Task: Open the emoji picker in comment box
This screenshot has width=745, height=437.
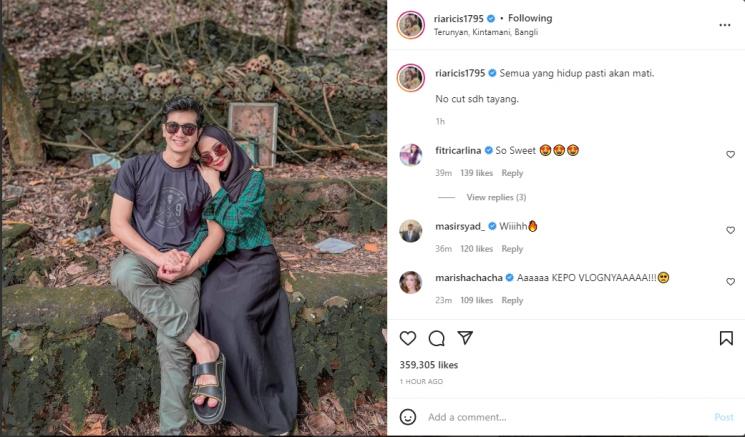Action: click(408, 417)
